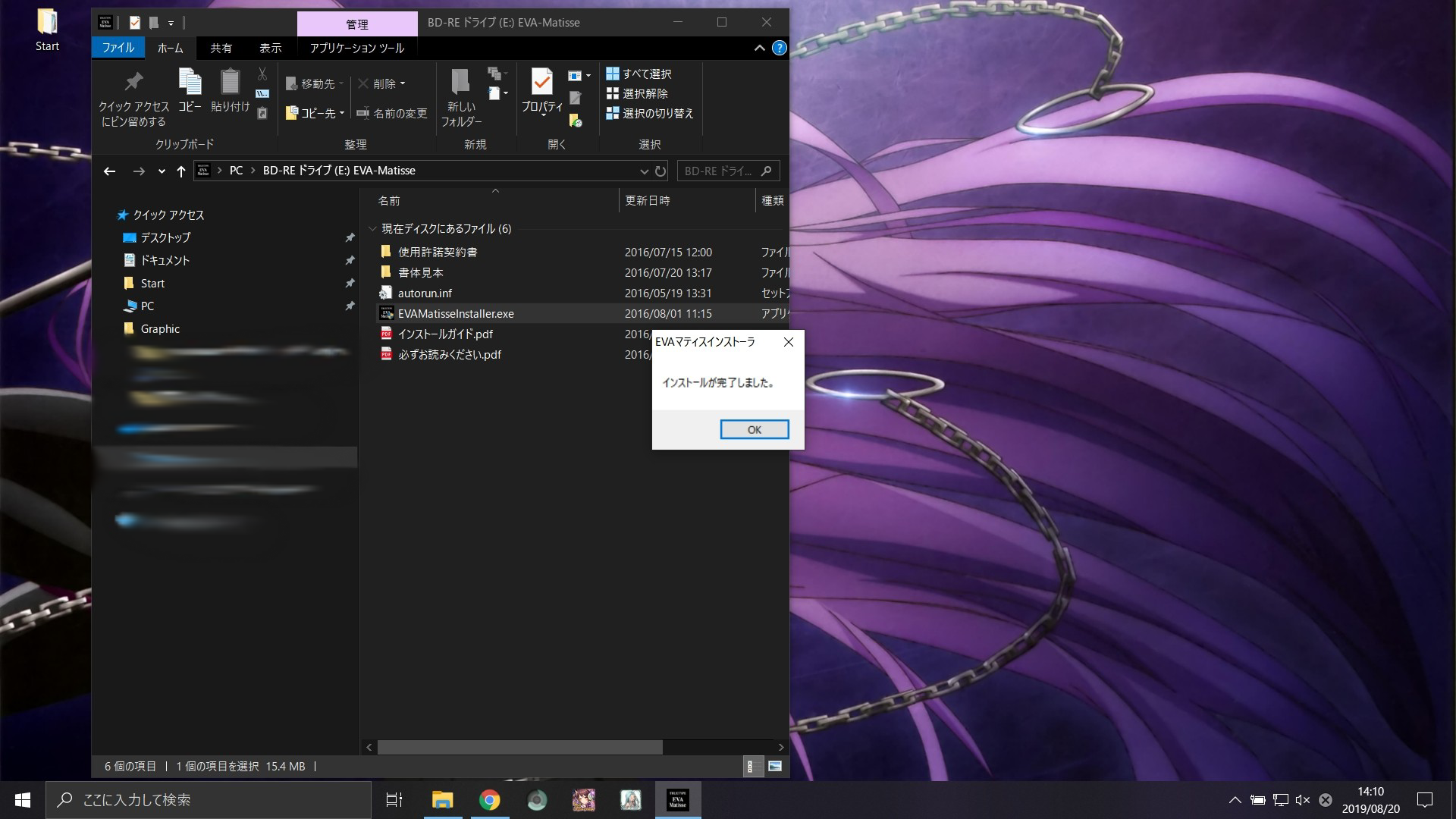The width and height of the screenshot is (1456, 819).
Task: Create a New Folder (新しいフォルダー)
Action: coord(461,98)
